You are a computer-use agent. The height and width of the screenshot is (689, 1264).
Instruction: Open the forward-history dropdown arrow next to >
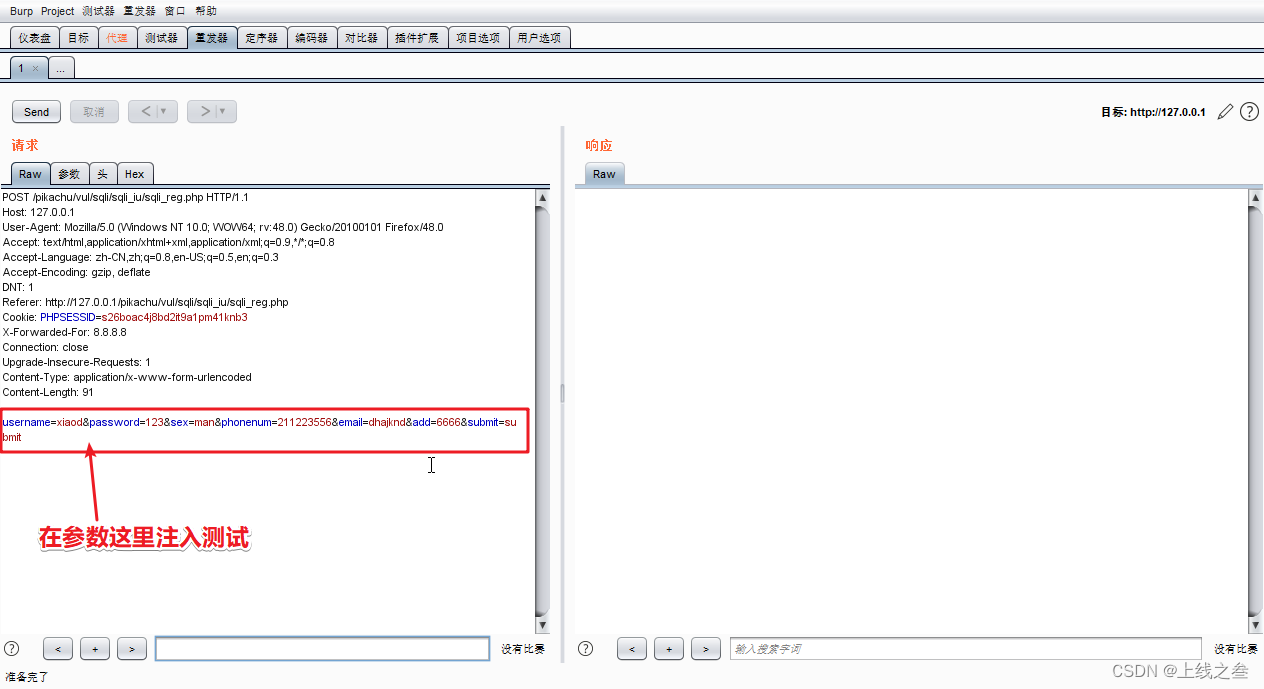222,111
